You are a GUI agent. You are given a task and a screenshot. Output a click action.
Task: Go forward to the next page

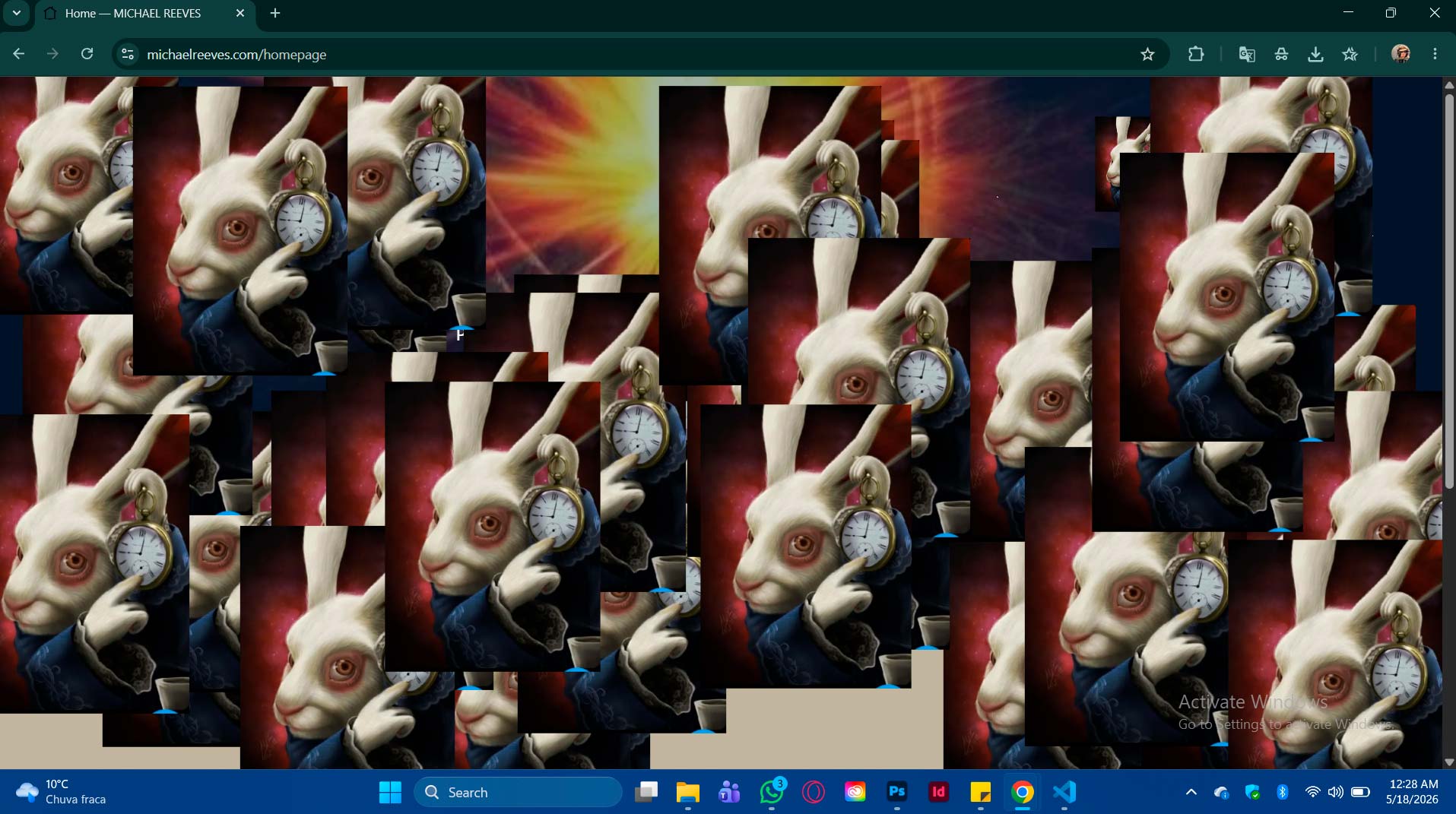pyautogui.click(x=52, y=54)
